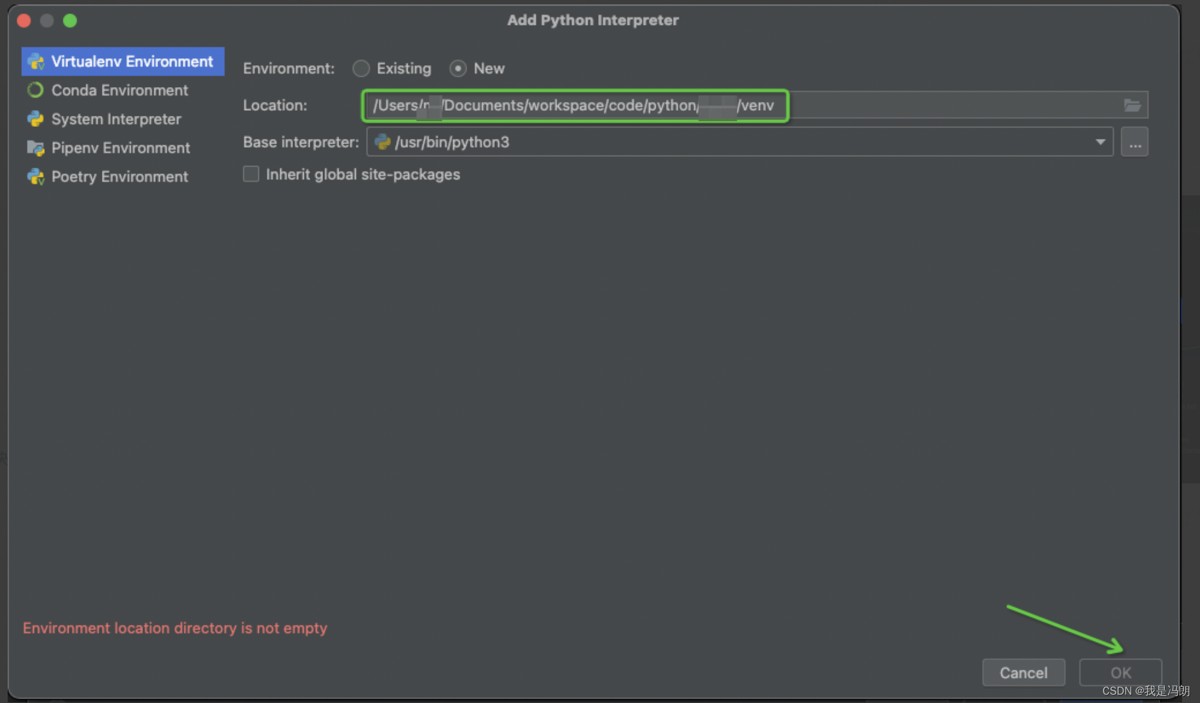Select System Interpreter in the sidebar
Viewport: 1200px width, 703px height.
click(x=116, y=119)
